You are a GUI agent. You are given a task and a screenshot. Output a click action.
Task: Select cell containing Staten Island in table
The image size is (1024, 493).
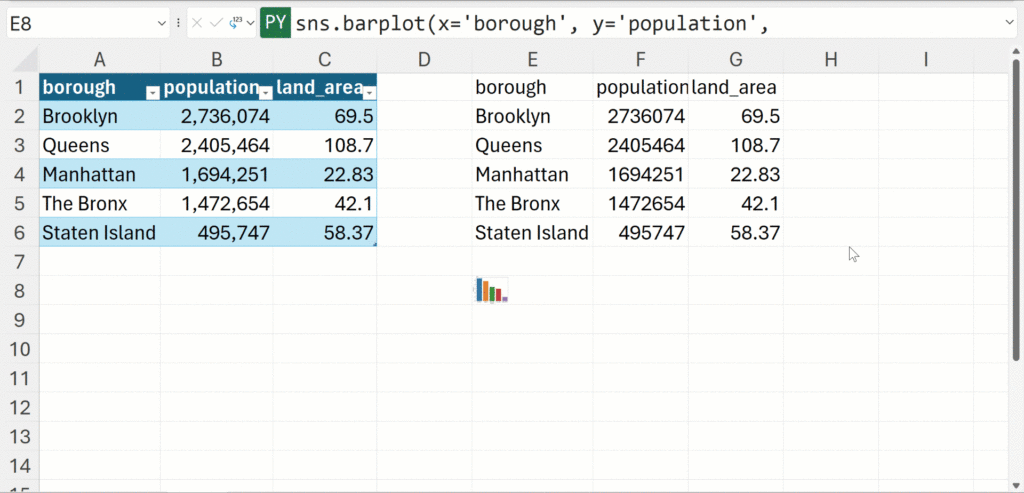[x=99, y=232]
